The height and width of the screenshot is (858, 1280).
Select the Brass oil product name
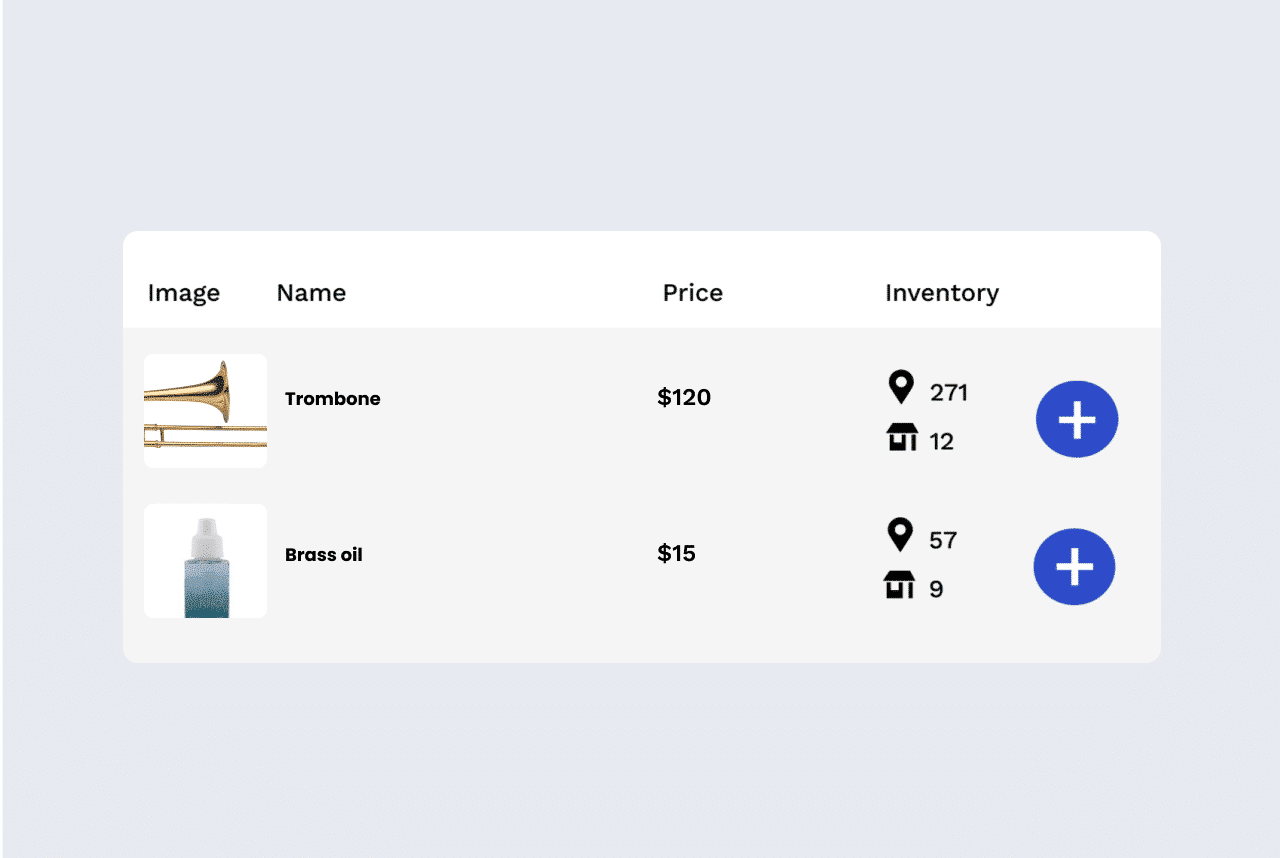323,555
